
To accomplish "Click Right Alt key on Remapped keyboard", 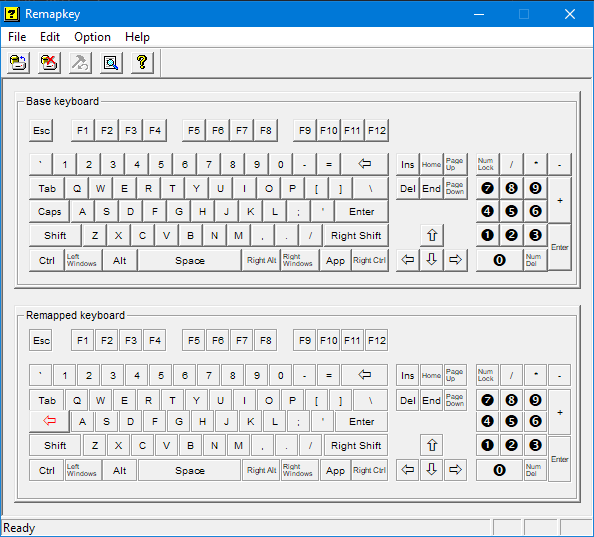I will (x=261, y=470).
